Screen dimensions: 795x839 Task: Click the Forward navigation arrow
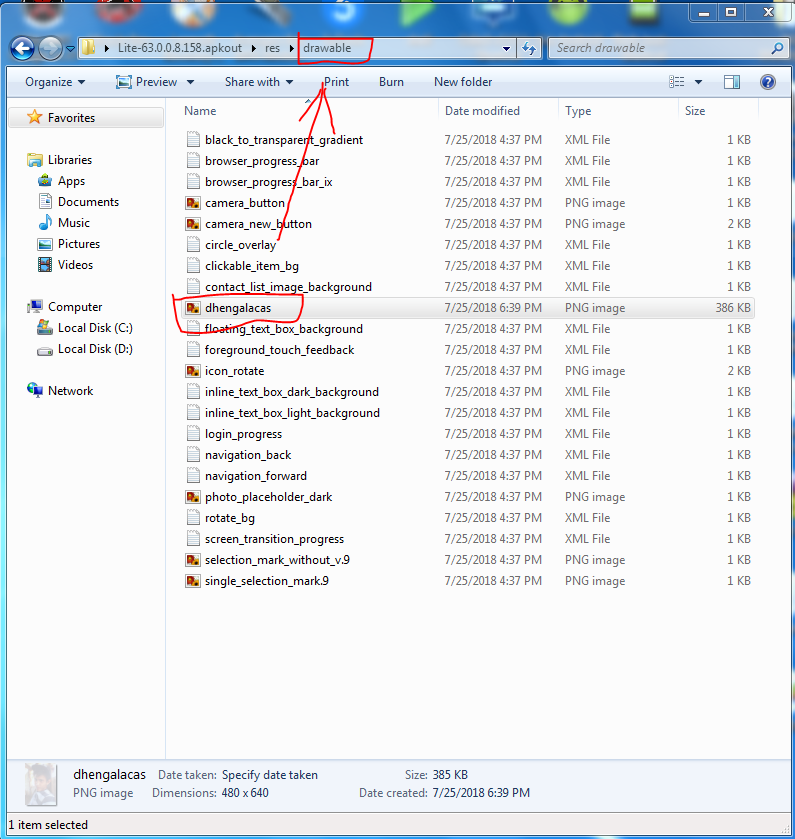pyautogui.click(x=50, y=49)
